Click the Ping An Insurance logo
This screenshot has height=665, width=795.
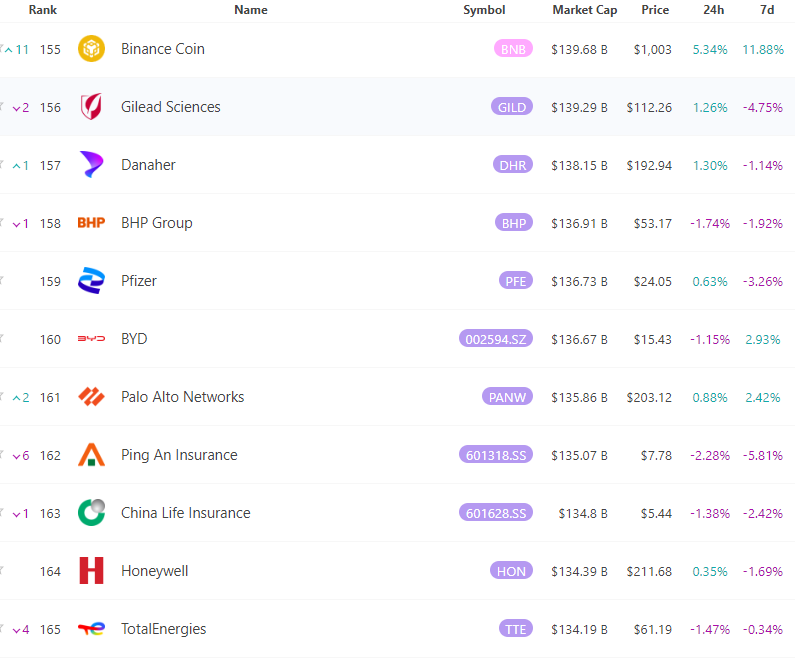tap(91, 455)
